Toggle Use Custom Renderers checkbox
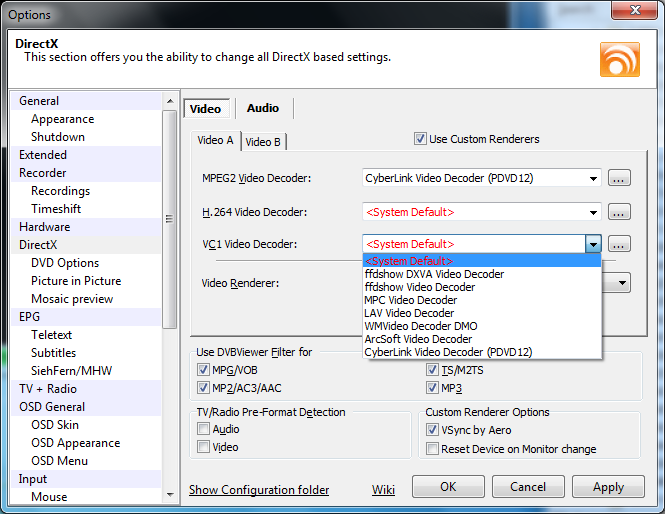This screenshot has width=665, height=514. 420,139
